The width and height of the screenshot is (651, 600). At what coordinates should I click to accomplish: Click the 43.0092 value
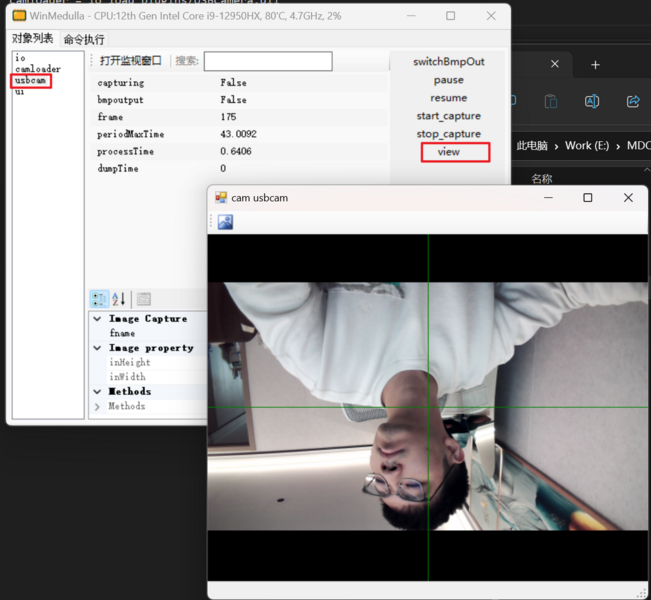[238, 134]
